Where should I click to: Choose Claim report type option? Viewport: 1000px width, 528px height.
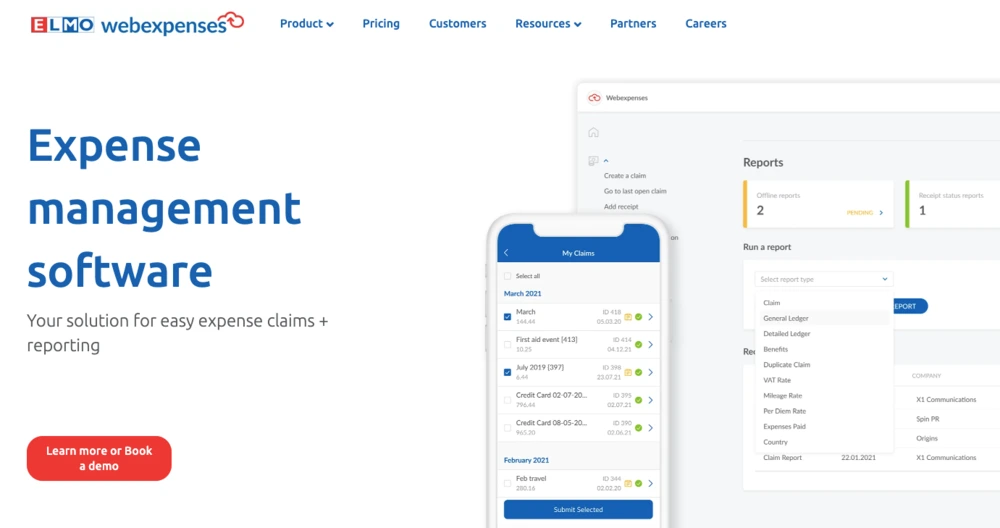click(x=772, y=303)
